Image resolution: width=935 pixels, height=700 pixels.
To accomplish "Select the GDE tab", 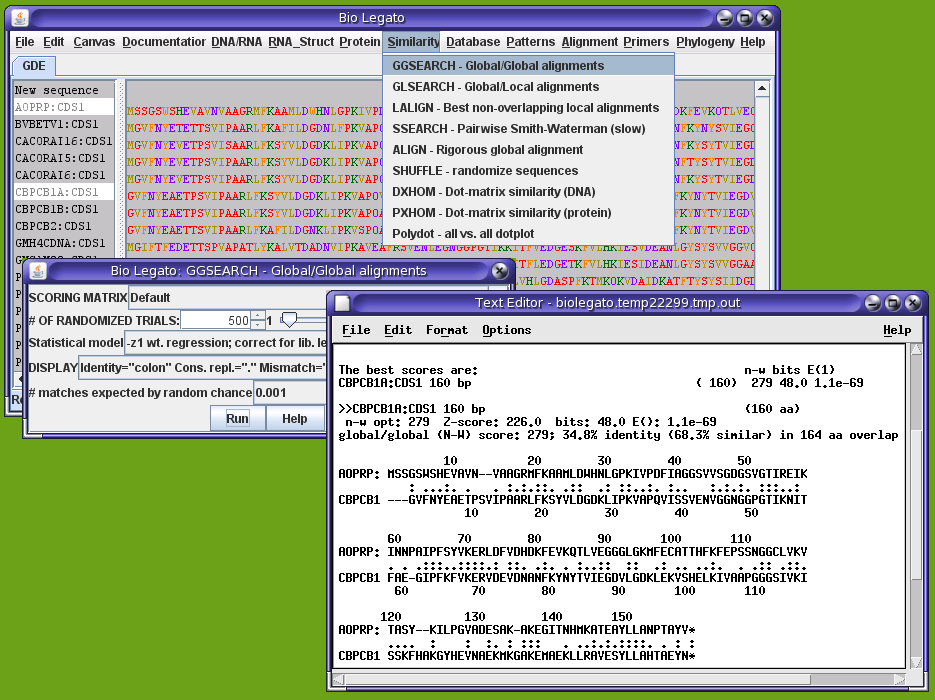I will pyautogui.click(x=34, y=66).
